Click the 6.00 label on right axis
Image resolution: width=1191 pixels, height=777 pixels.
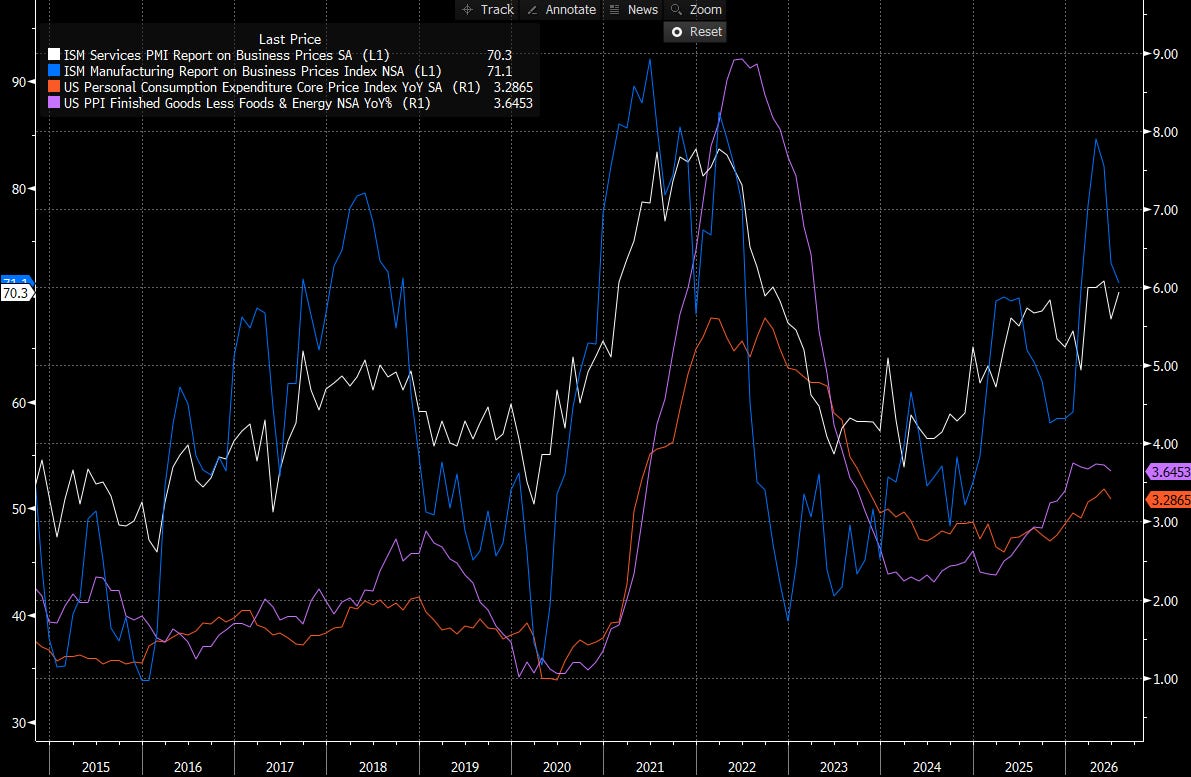(1165, 289)
